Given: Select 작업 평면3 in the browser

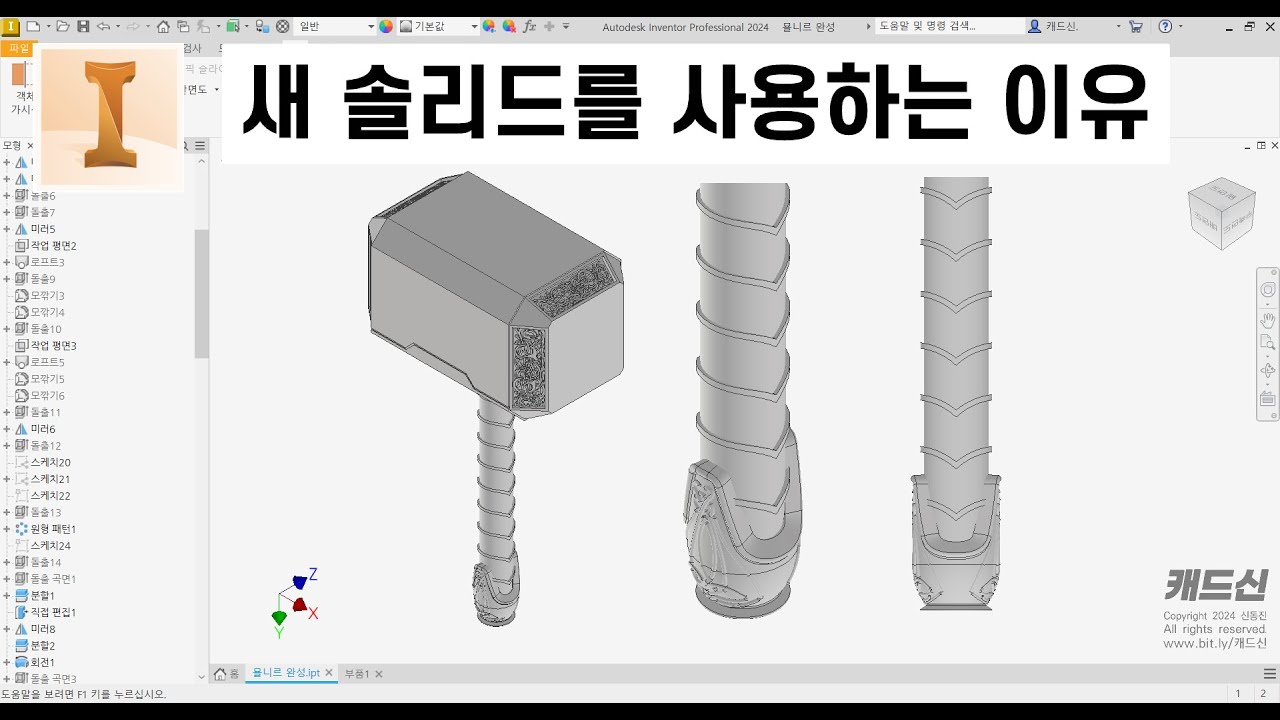Looking at the screenshot, I should pos(53,346).
